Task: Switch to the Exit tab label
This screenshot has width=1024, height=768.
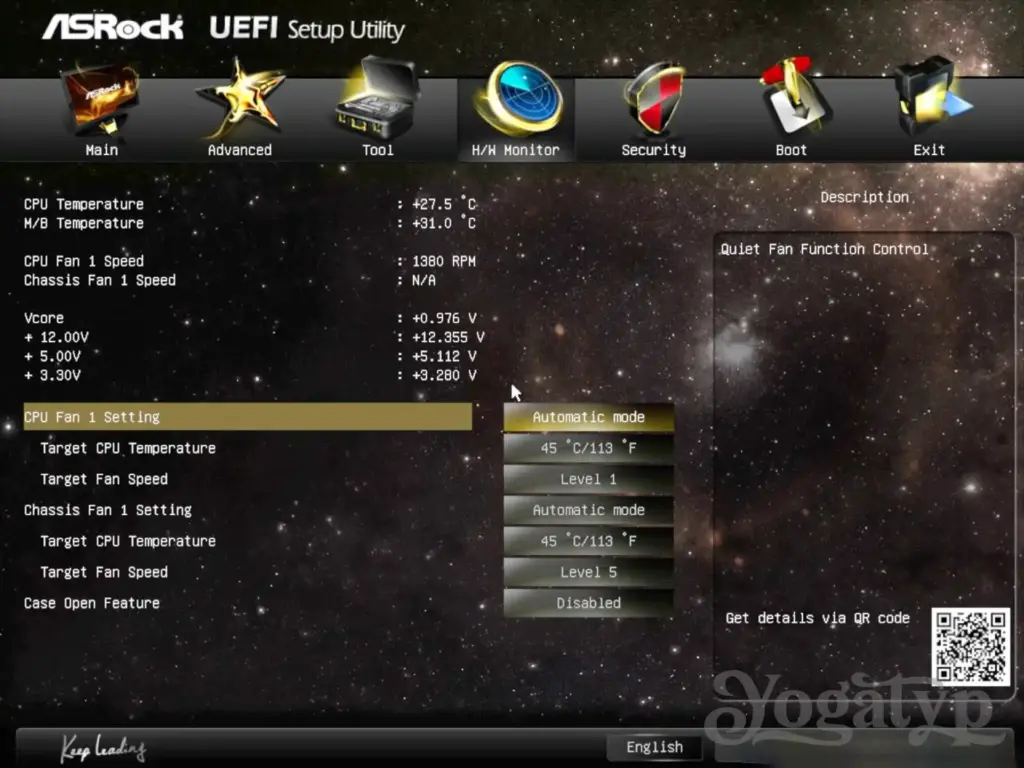Action: tap(929, 150)
